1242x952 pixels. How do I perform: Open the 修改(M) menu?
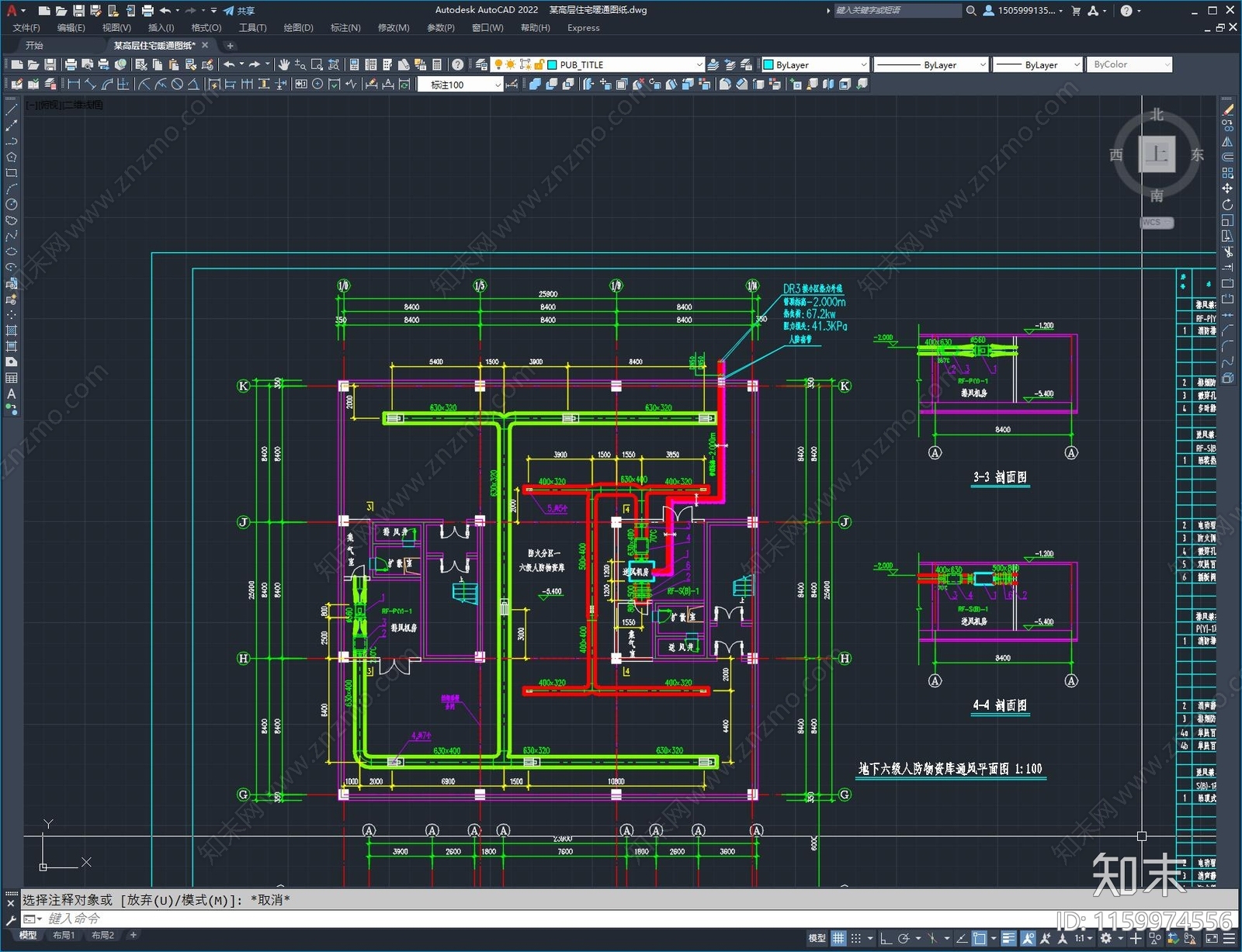(394, 28)
